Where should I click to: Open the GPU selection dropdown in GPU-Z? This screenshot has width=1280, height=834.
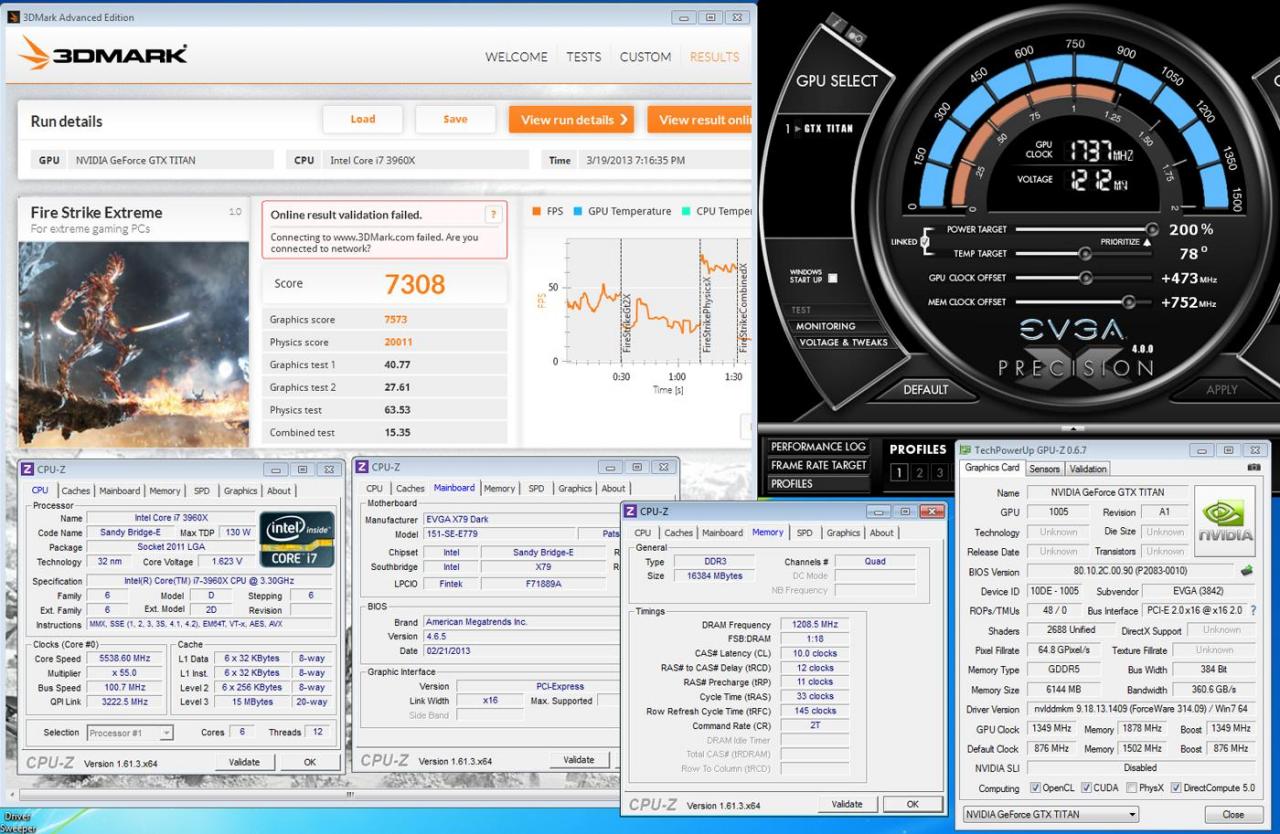point(1050,814)
